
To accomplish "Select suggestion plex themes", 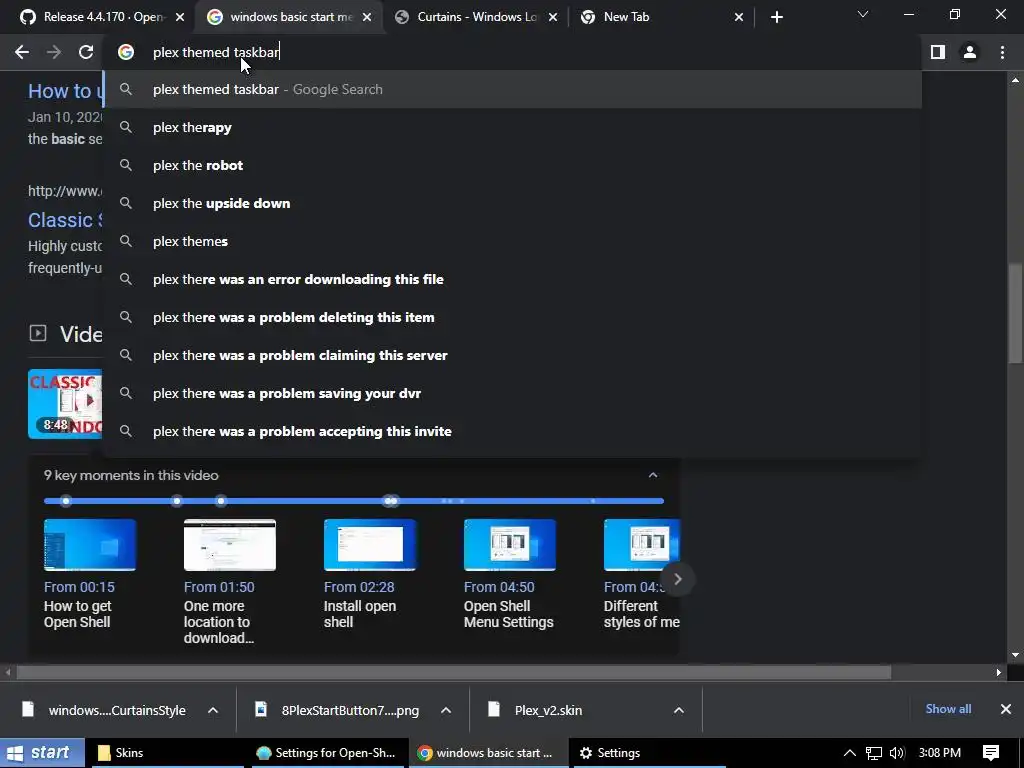I will 513,241.
